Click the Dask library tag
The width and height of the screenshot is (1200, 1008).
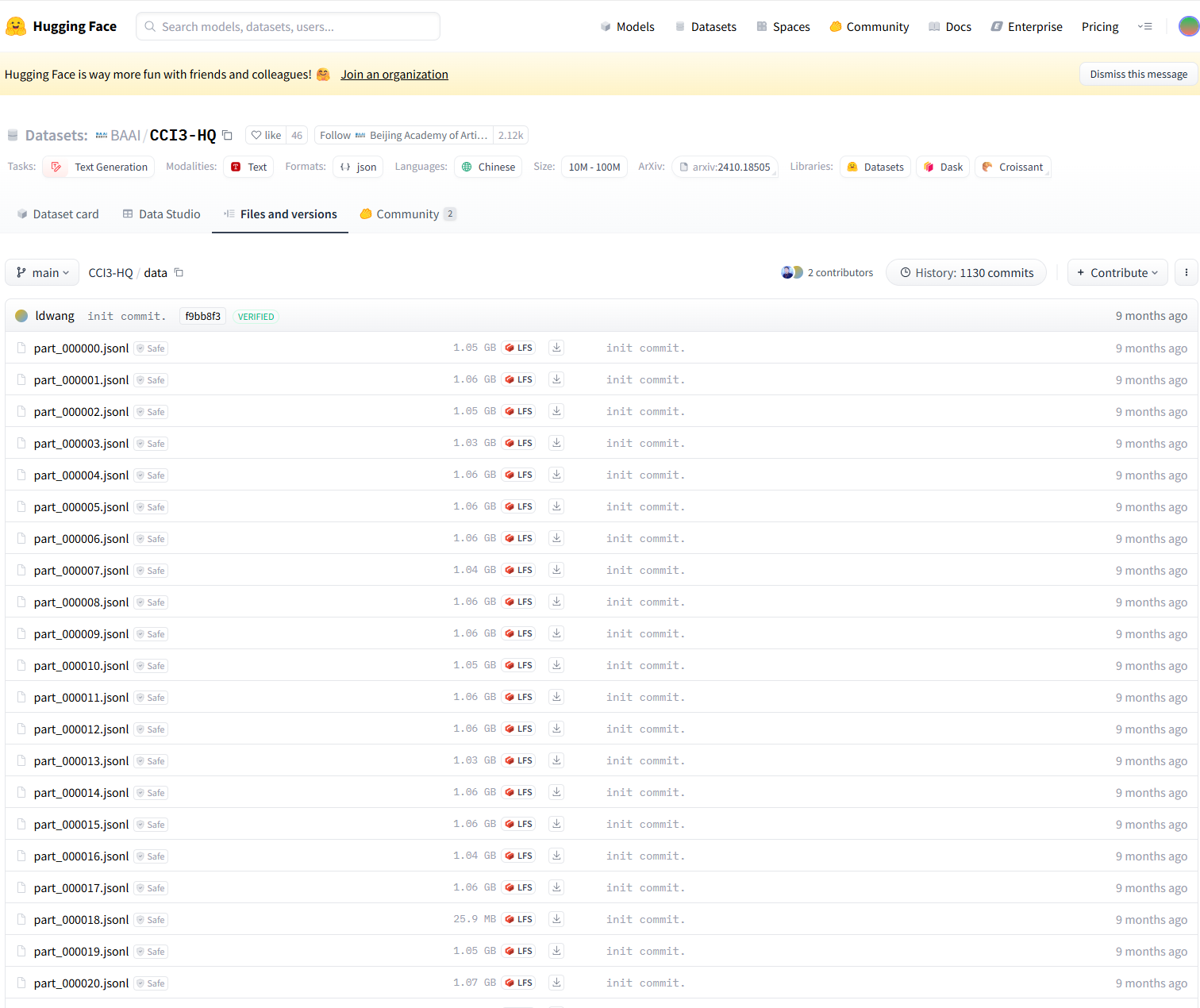pos(943,167)
